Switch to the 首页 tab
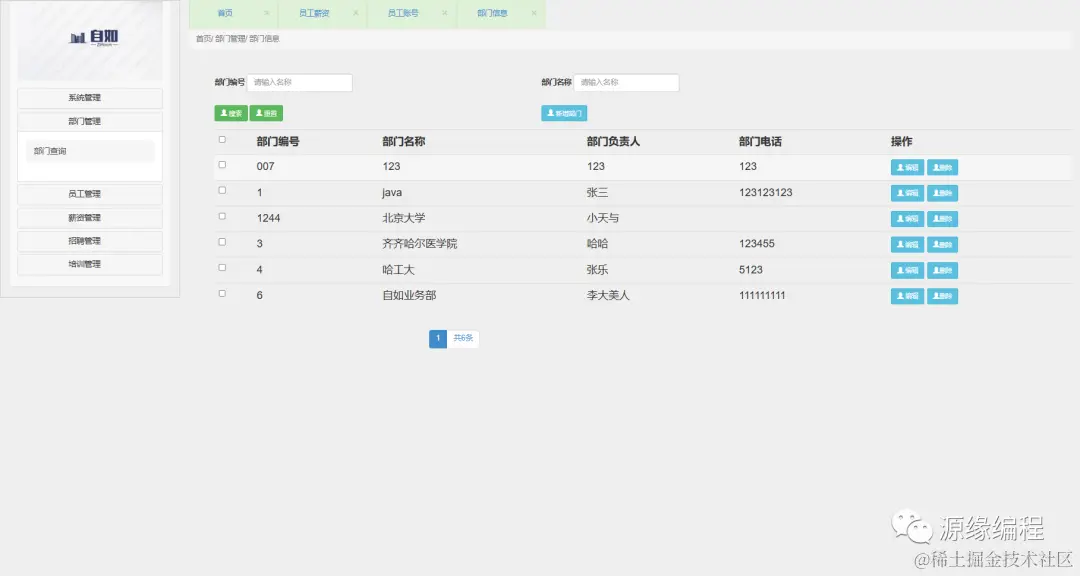This screenshot has height=576, width=1080. (227, 14)
